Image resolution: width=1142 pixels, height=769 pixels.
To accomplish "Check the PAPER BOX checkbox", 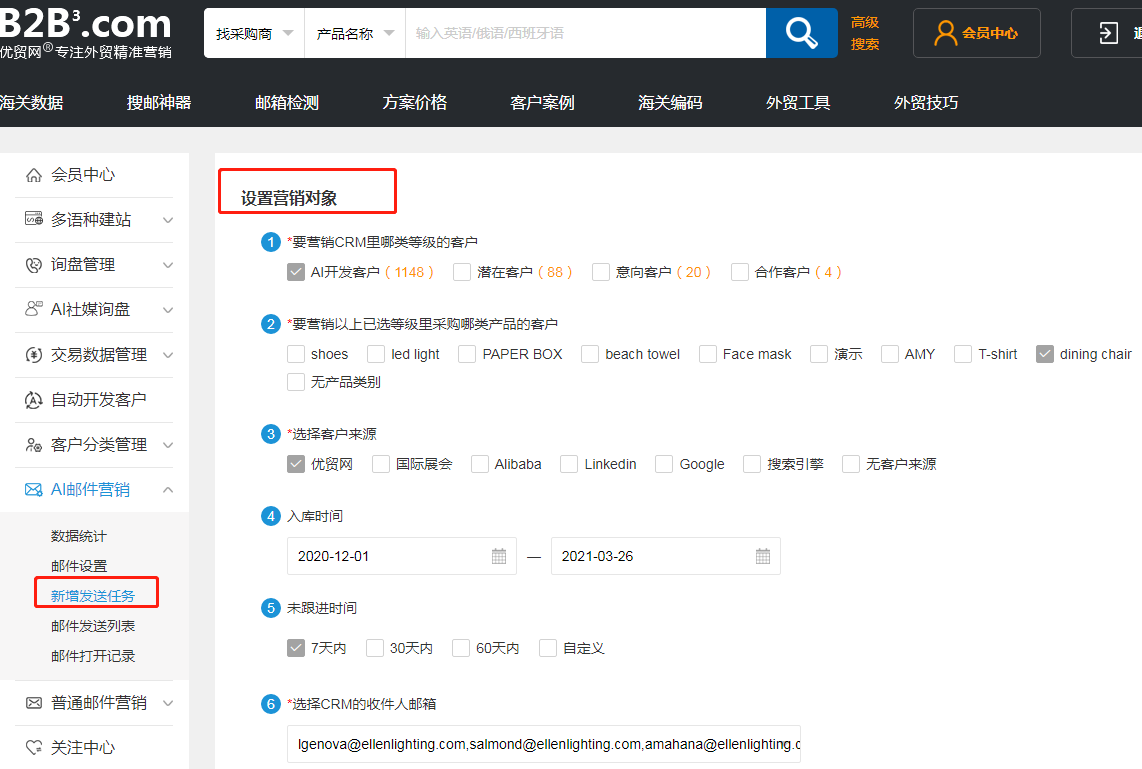I will [x=467, y=354].
